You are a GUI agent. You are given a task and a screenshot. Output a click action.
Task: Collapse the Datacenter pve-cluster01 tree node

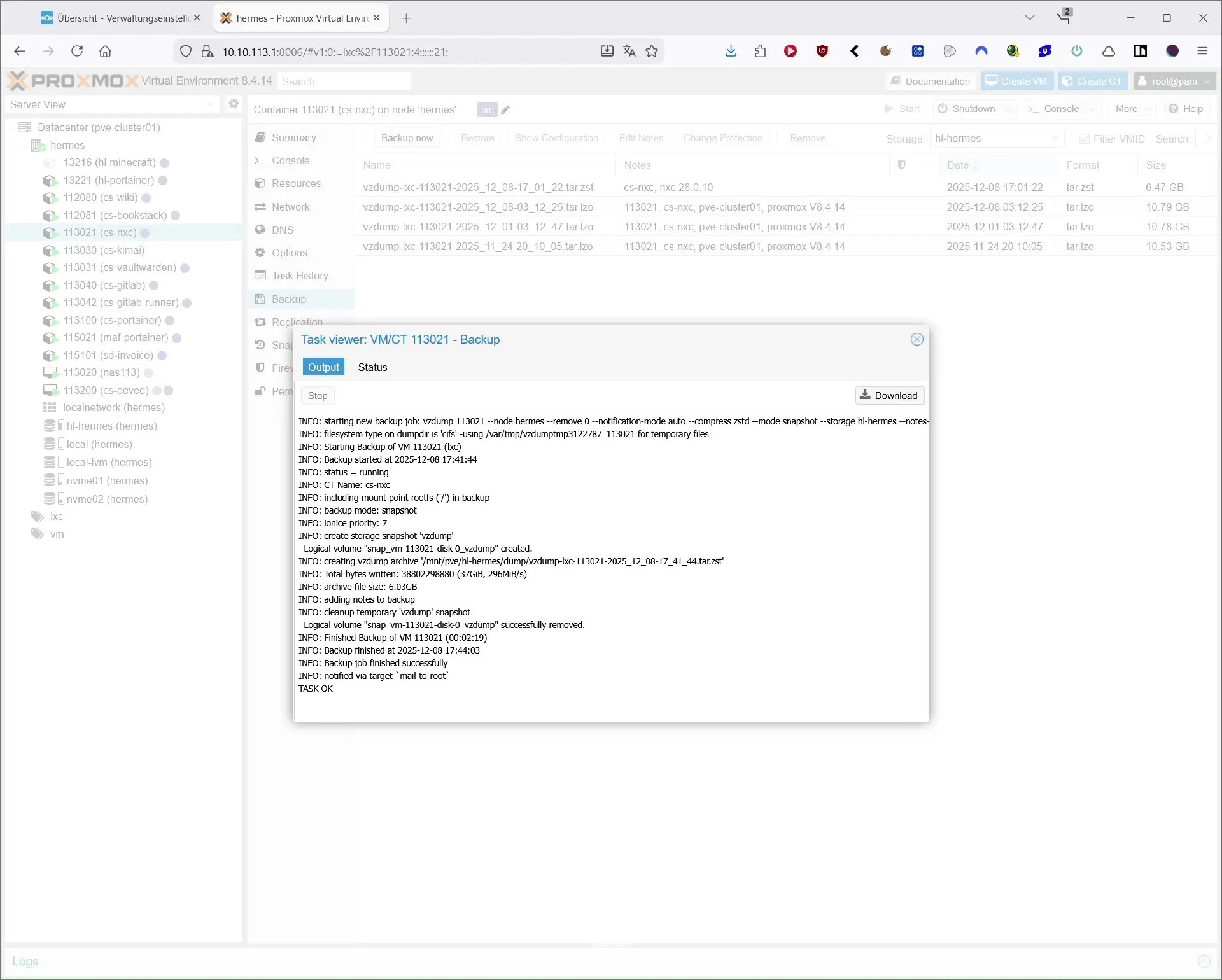tap(12, 127)
